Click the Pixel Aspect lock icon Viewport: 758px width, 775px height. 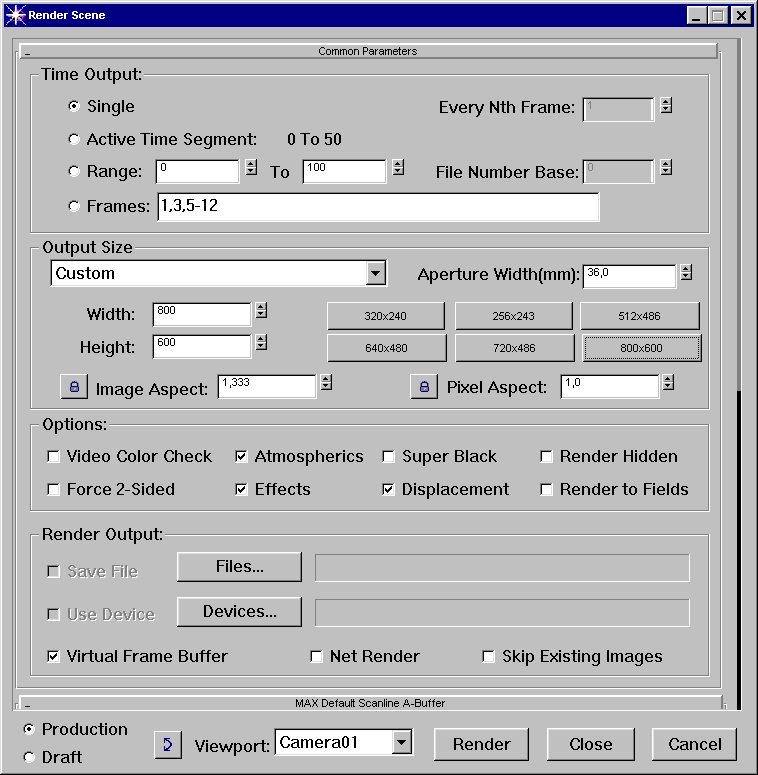(424, 387)
